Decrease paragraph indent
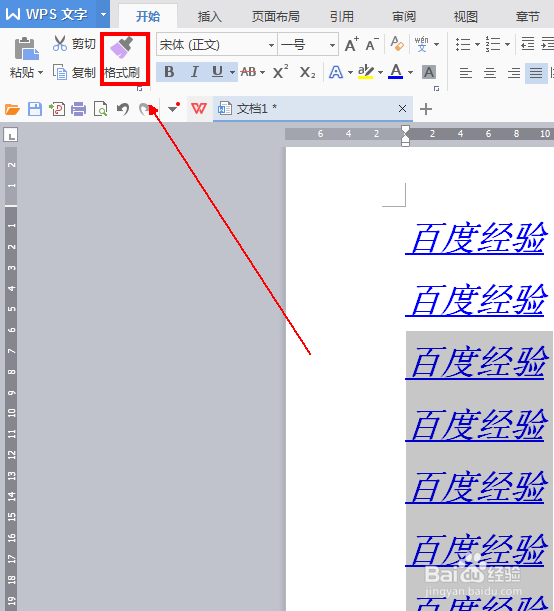 pyautogui.click(x=528, y=44)
